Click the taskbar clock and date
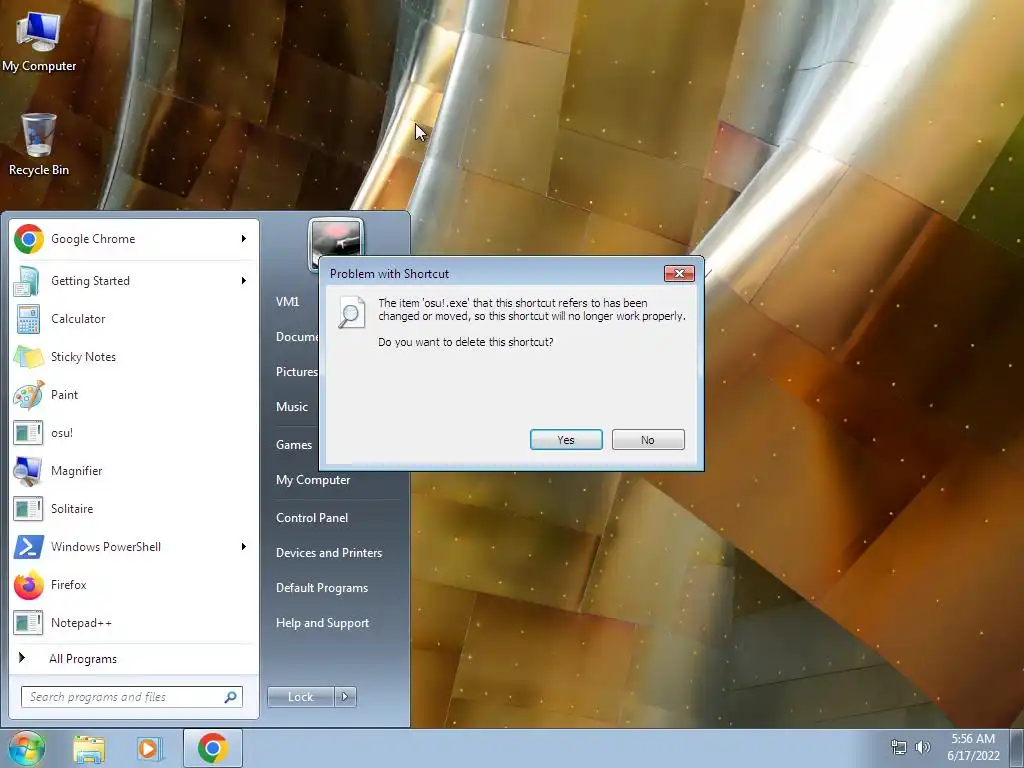This screenshot has width=1024, height=768. point(973,747)
